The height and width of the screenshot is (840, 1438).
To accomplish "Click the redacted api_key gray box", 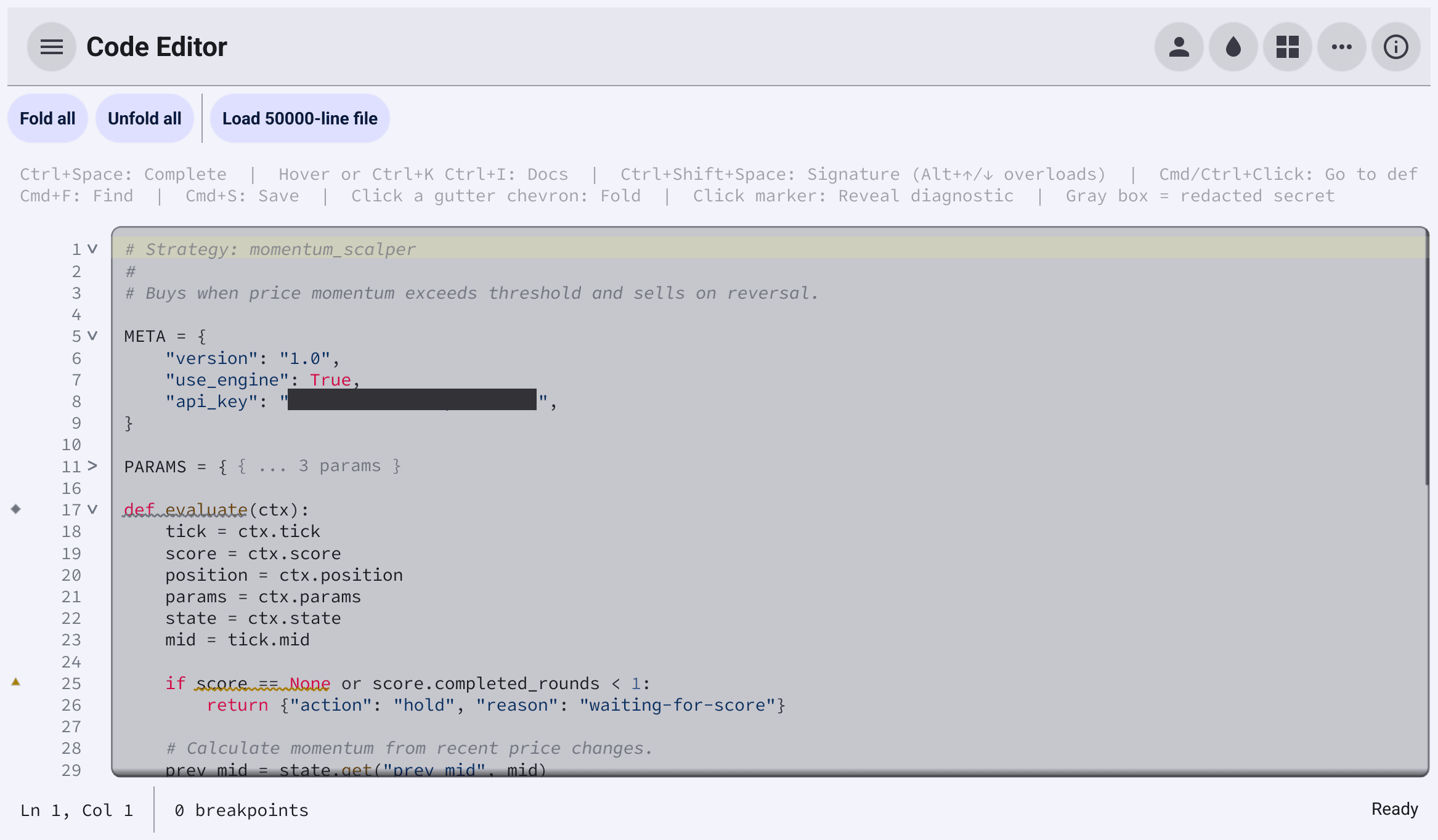I will (x=412, y=400).
